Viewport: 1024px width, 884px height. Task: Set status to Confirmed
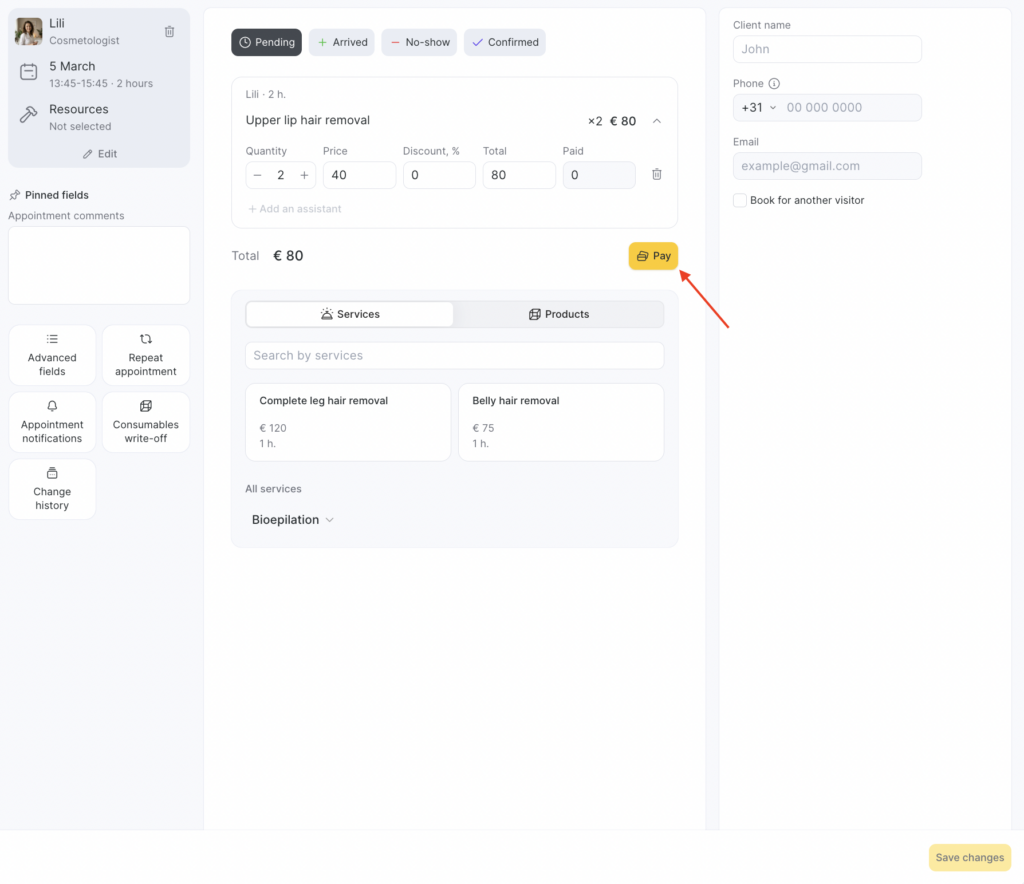pos(504,42)
